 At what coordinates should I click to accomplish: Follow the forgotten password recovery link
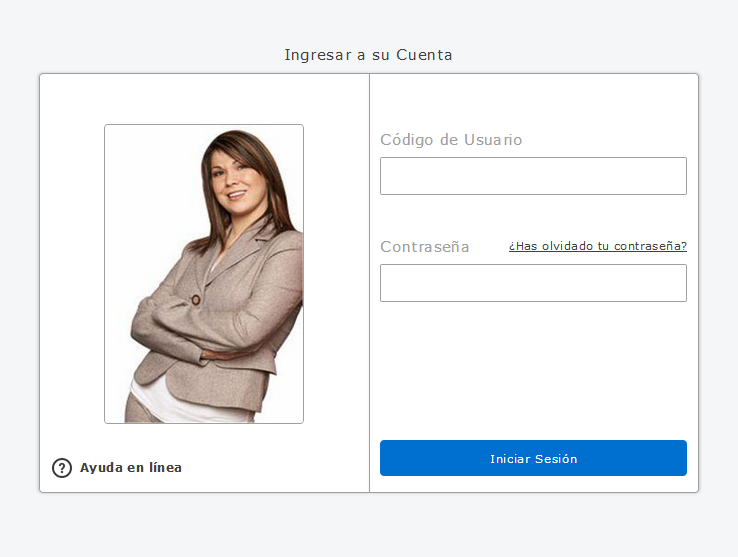pos(597,246)
